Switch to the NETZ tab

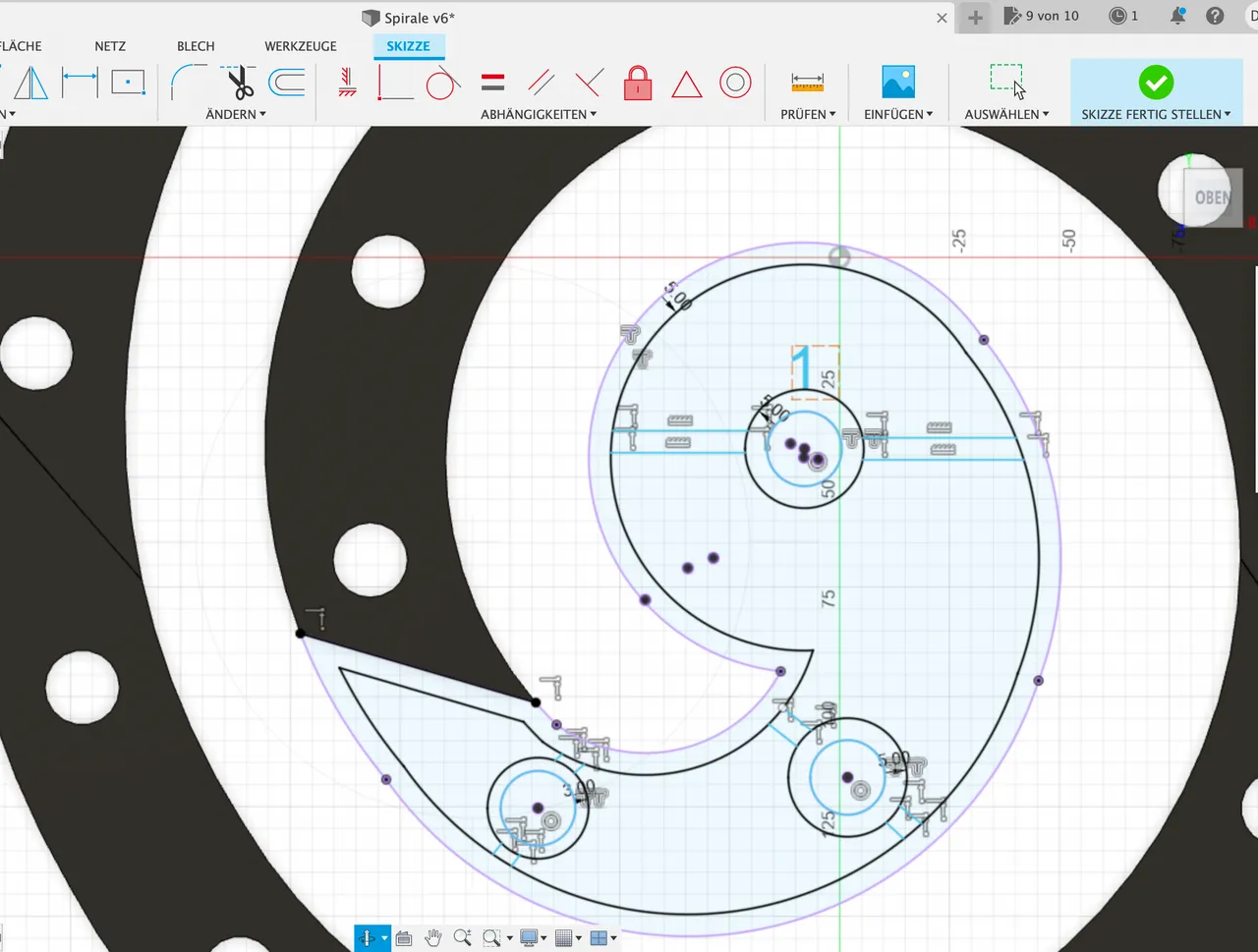click(110, 46)
